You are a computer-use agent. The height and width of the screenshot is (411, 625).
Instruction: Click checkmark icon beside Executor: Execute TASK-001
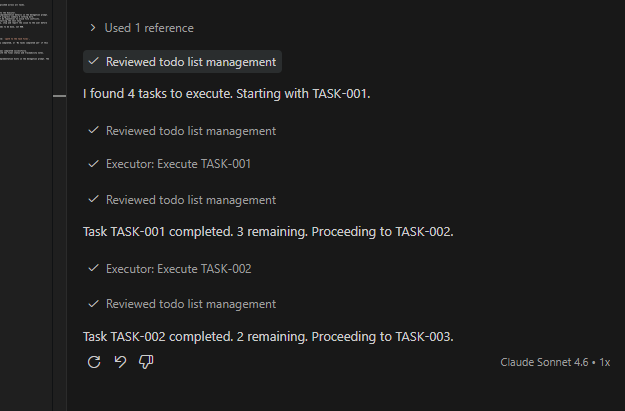coord(93,164)
